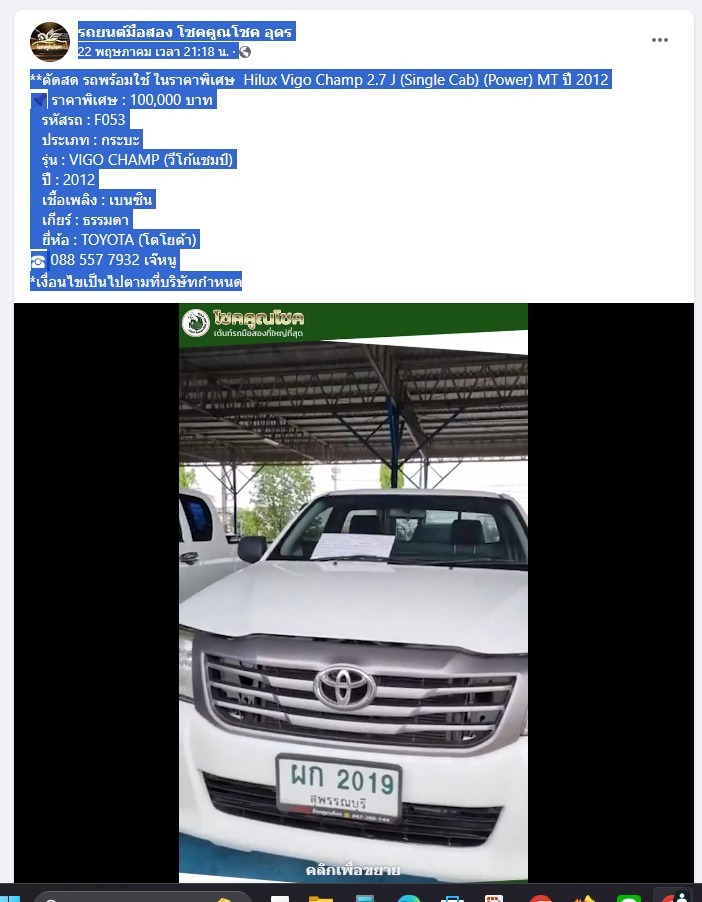The height and width of the screenshot is (902, 702).
Task: Click the โชคคูณโชค logo in the video
Action: [x=243, y=323]
